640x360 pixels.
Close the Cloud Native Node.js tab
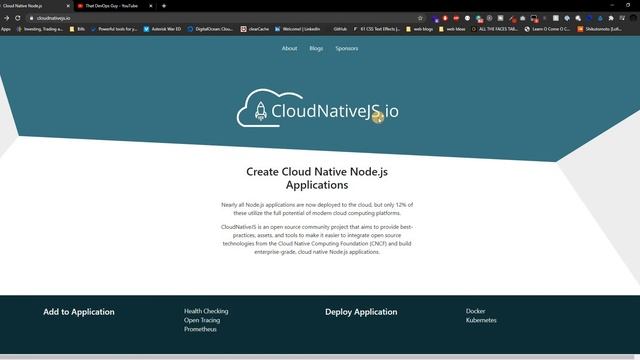click(68, 6)
